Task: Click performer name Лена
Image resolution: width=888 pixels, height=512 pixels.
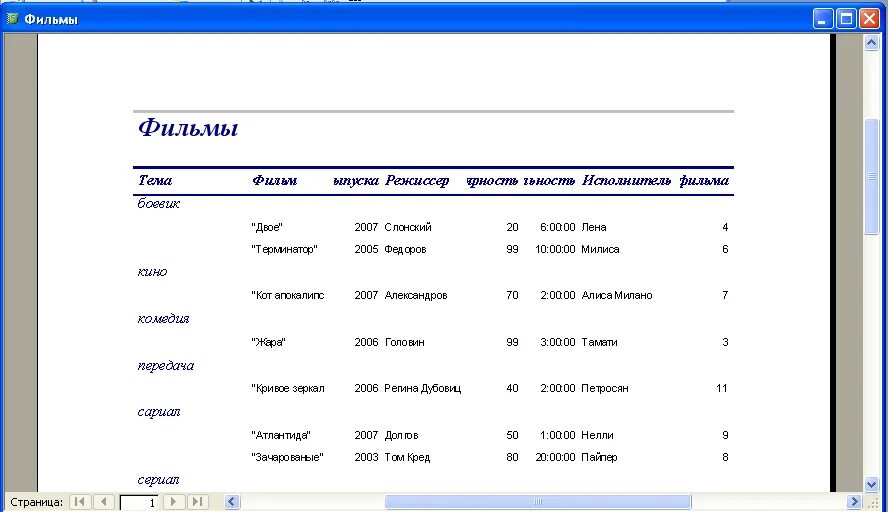Action: tap(594, 227)
